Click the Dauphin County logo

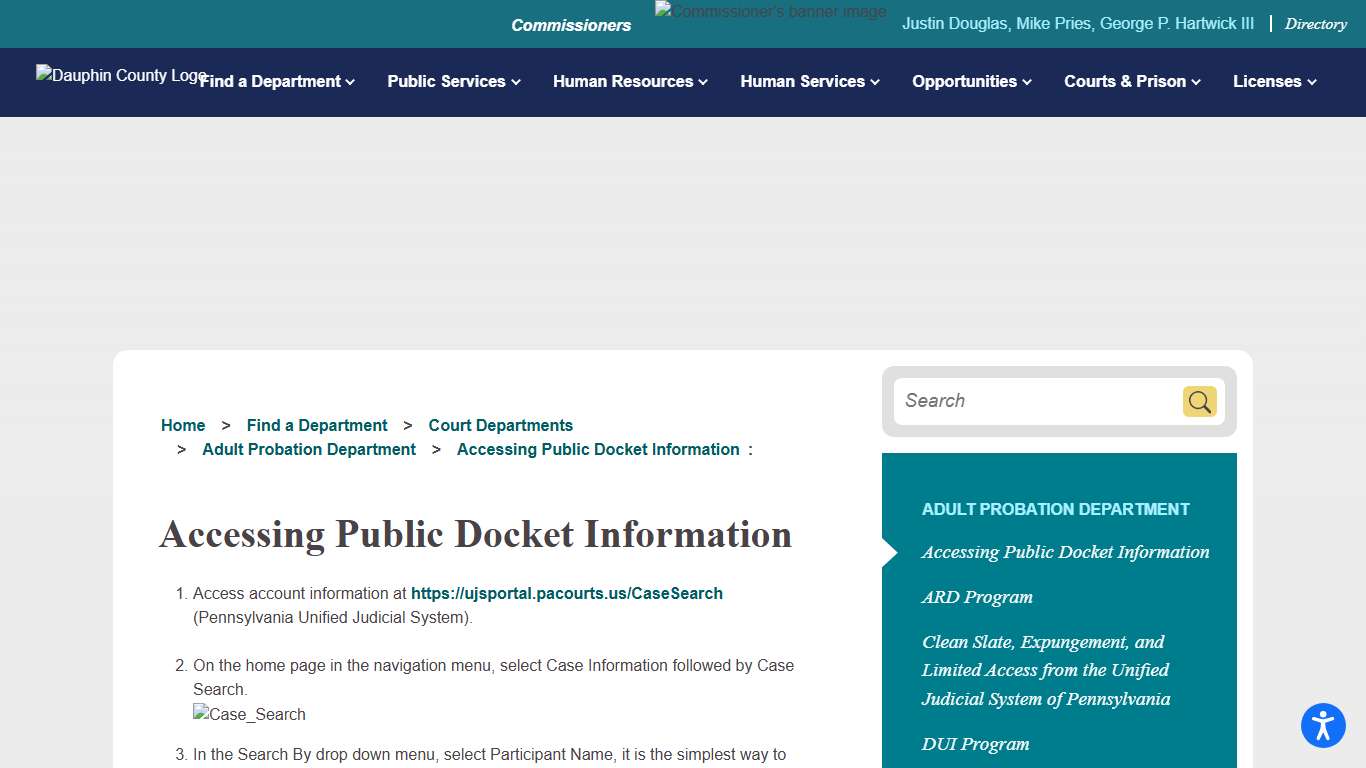tap(120, 75)
